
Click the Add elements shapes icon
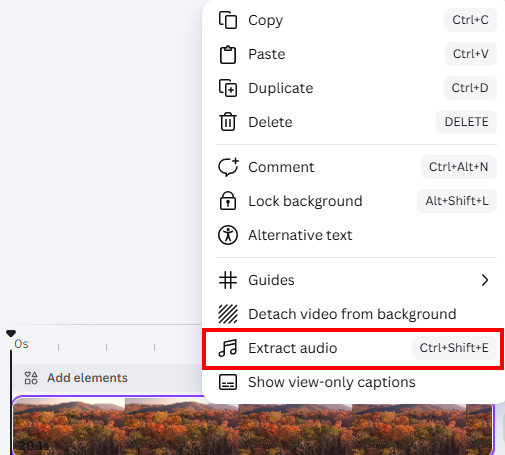tap(31, 378)
